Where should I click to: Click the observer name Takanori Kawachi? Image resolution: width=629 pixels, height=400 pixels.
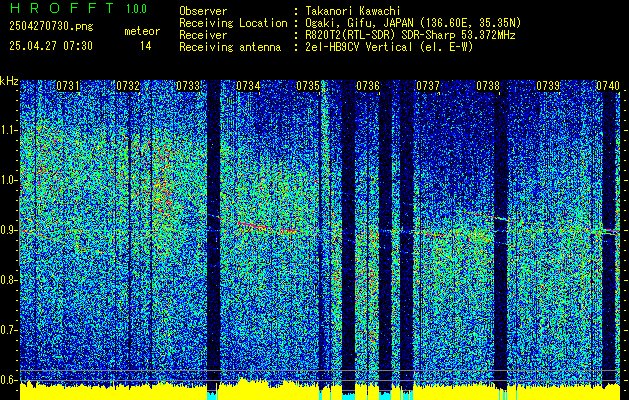point(353,11)
